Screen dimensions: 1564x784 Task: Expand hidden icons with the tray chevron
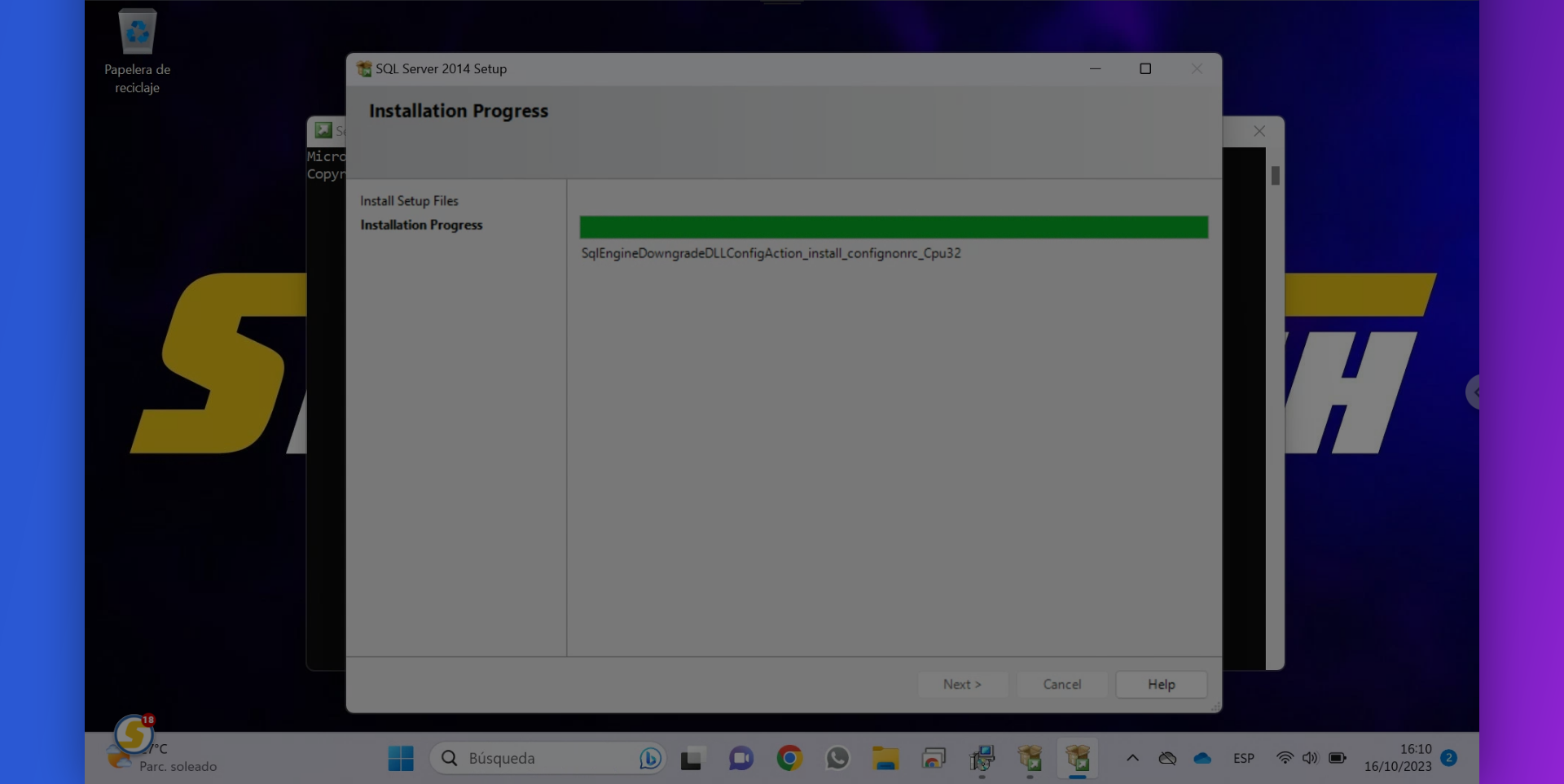(1132, 758)
